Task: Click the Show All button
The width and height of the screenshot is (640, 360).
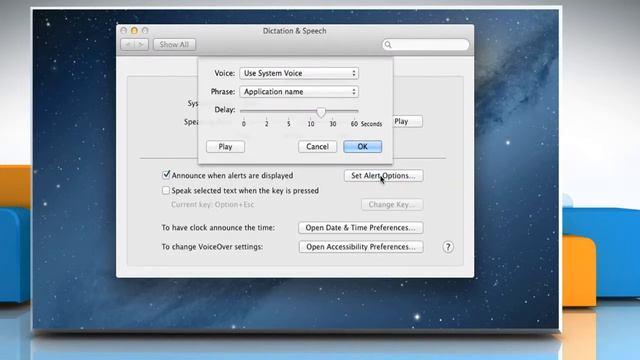Action: click(174, 44)
